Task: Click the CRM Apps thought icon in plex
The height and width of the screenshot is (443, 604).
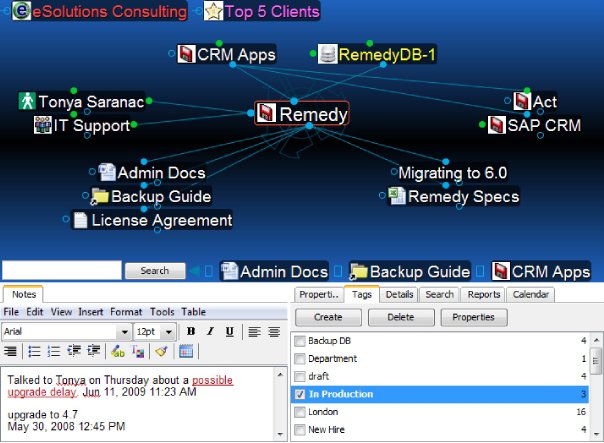Action: [186, 54]
